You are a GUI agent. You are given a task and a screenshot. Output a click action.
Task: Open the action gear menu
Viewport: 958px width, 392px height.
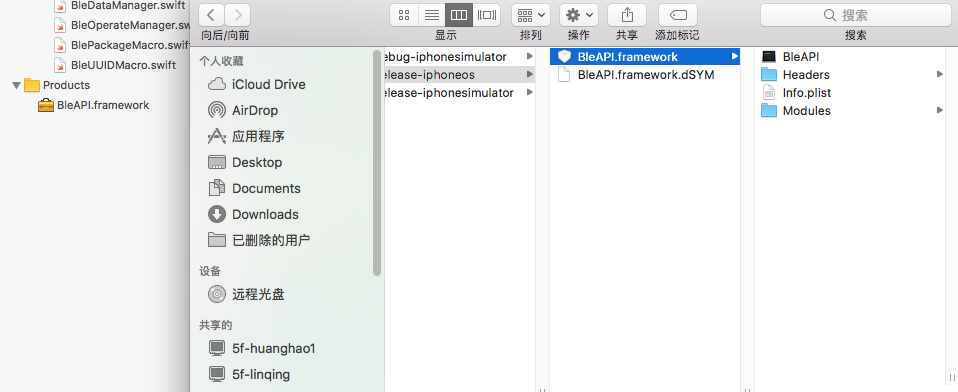579,15
